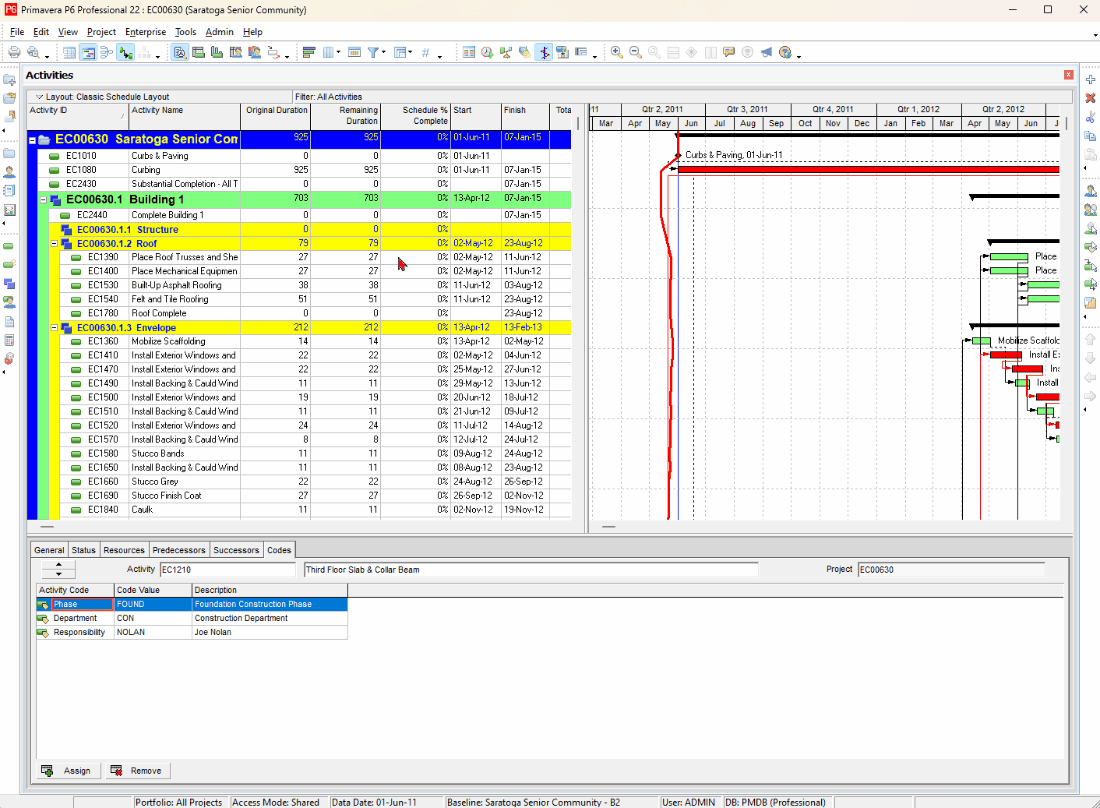The width and height of the screenshot is (1100, 808).
Task: Switch to the Resources details tab
Action: tap(123, 550)
